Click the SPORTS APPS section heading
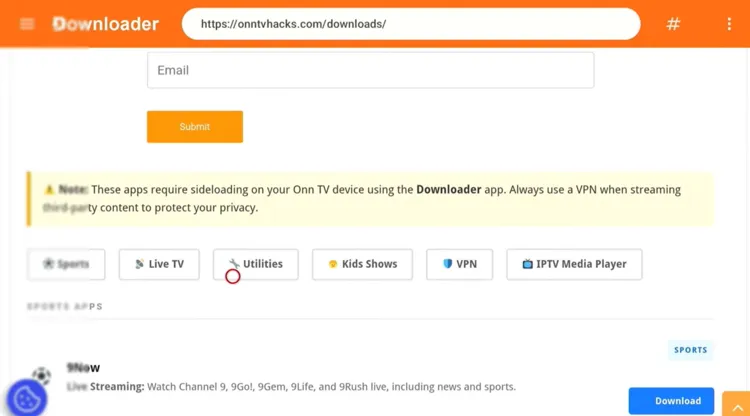 [65, 307]
